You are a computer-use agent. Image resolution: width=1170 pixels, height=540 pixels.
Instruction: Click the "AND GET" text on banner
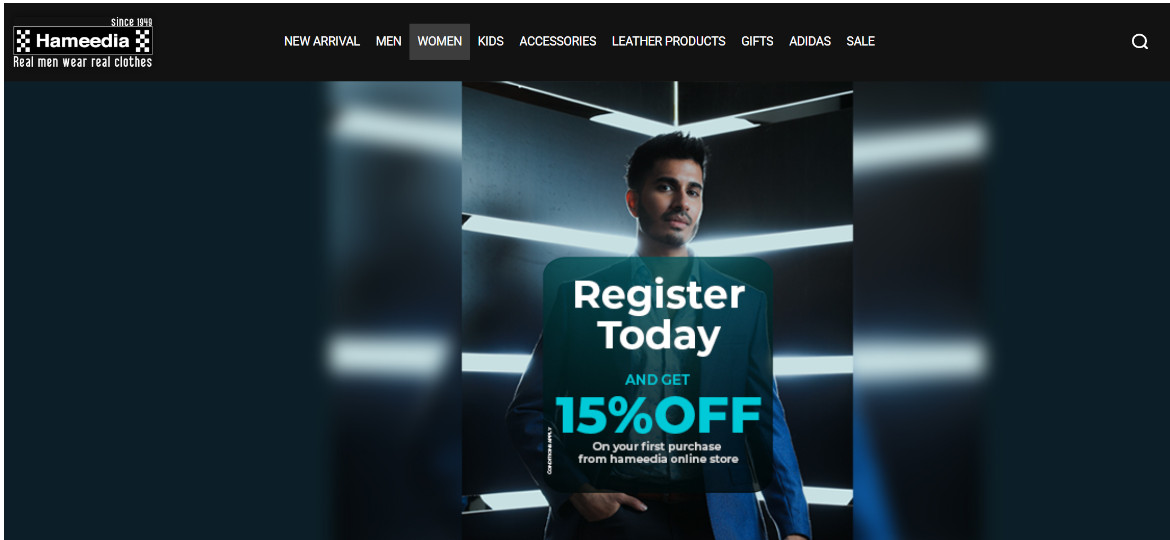tap(657, 380)
